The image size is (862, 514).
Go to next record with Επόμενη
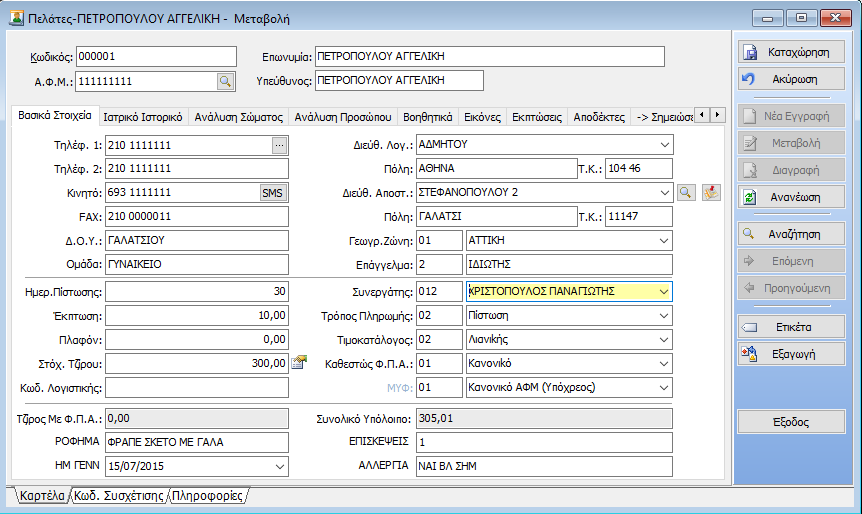click(x=791, y=261)
